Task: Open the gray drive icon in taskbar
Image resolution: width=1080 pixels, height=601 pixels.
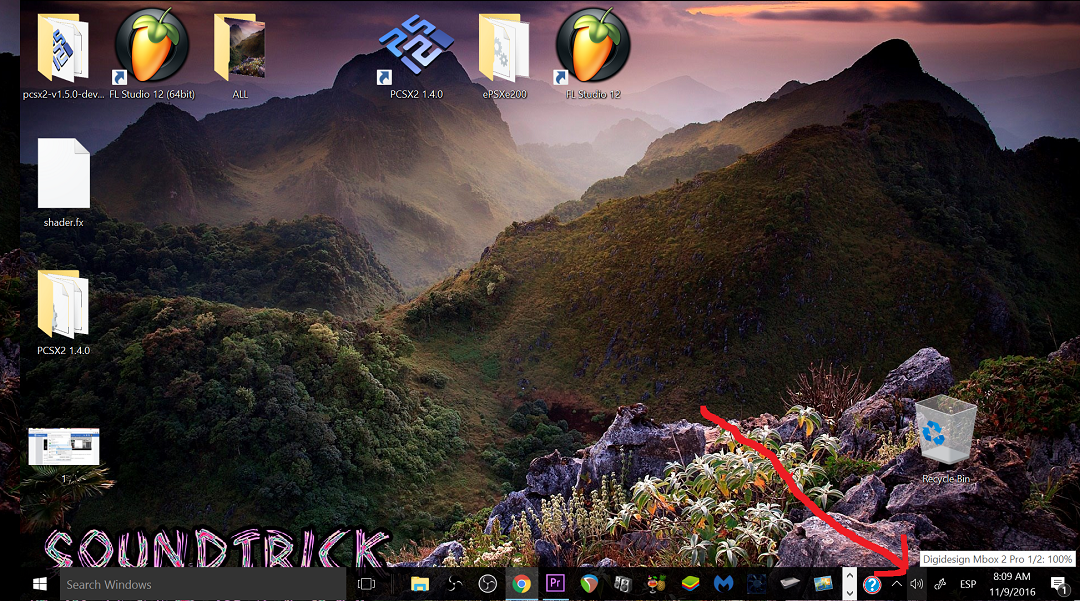Action: [790, 584]
